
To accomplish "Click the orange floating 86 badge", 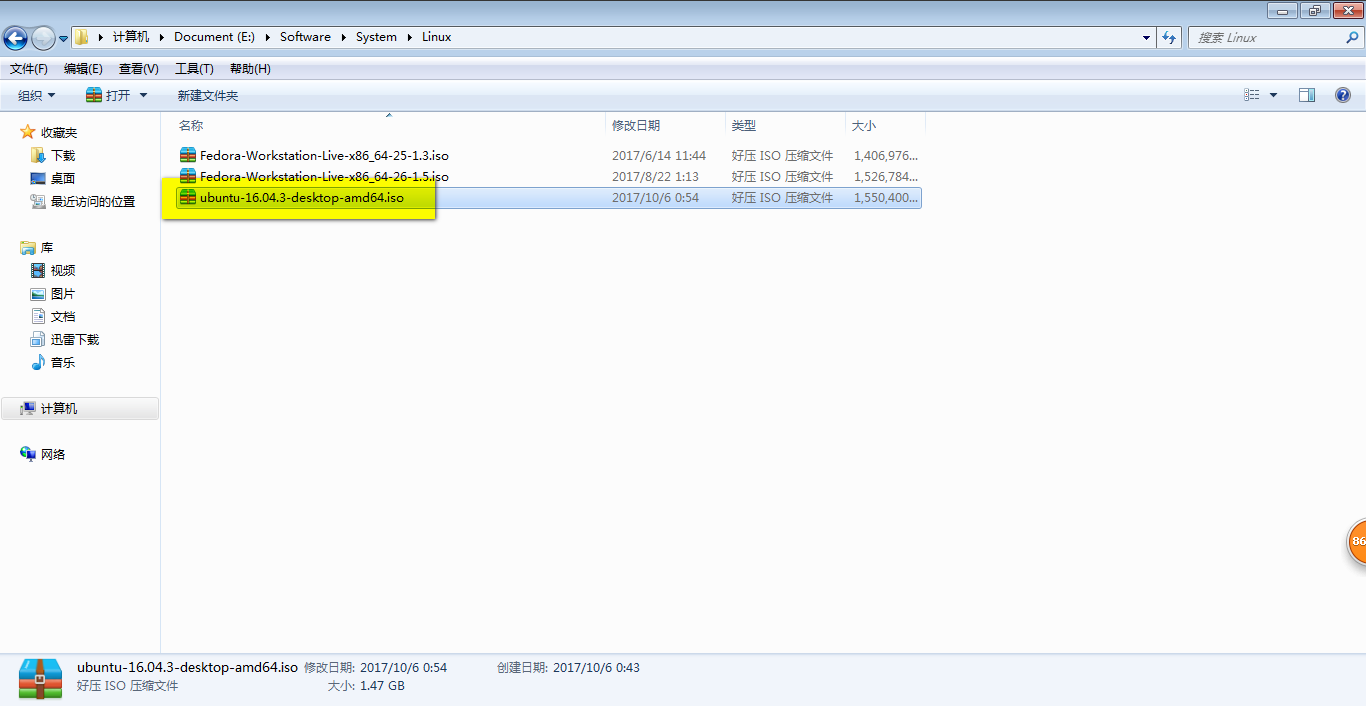I will coord(1357,541).
